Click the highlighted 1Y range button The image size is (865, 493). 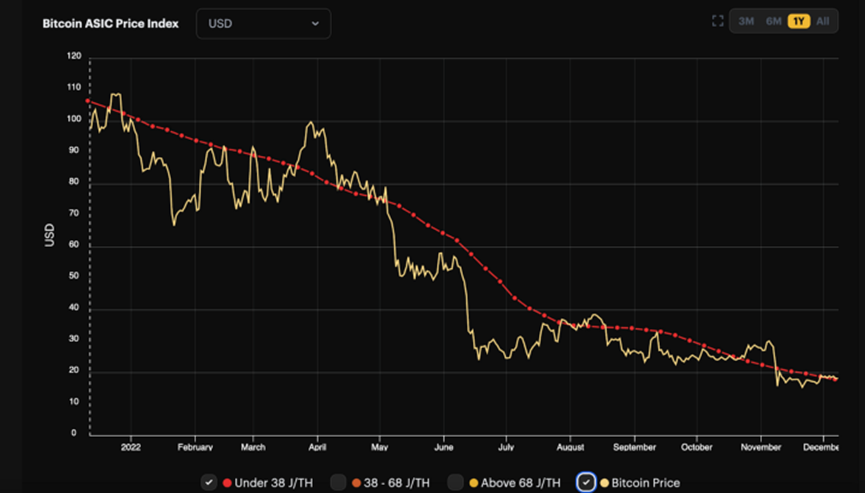798,21
